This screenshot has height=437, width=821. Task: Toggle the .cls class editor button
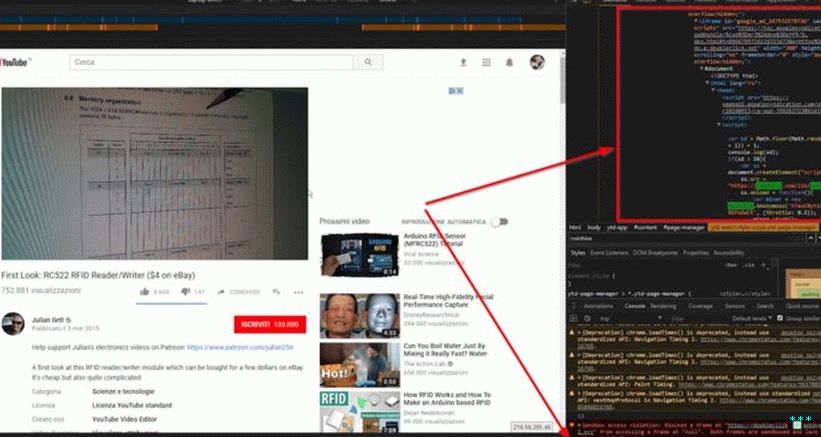[x=748, y=265]
